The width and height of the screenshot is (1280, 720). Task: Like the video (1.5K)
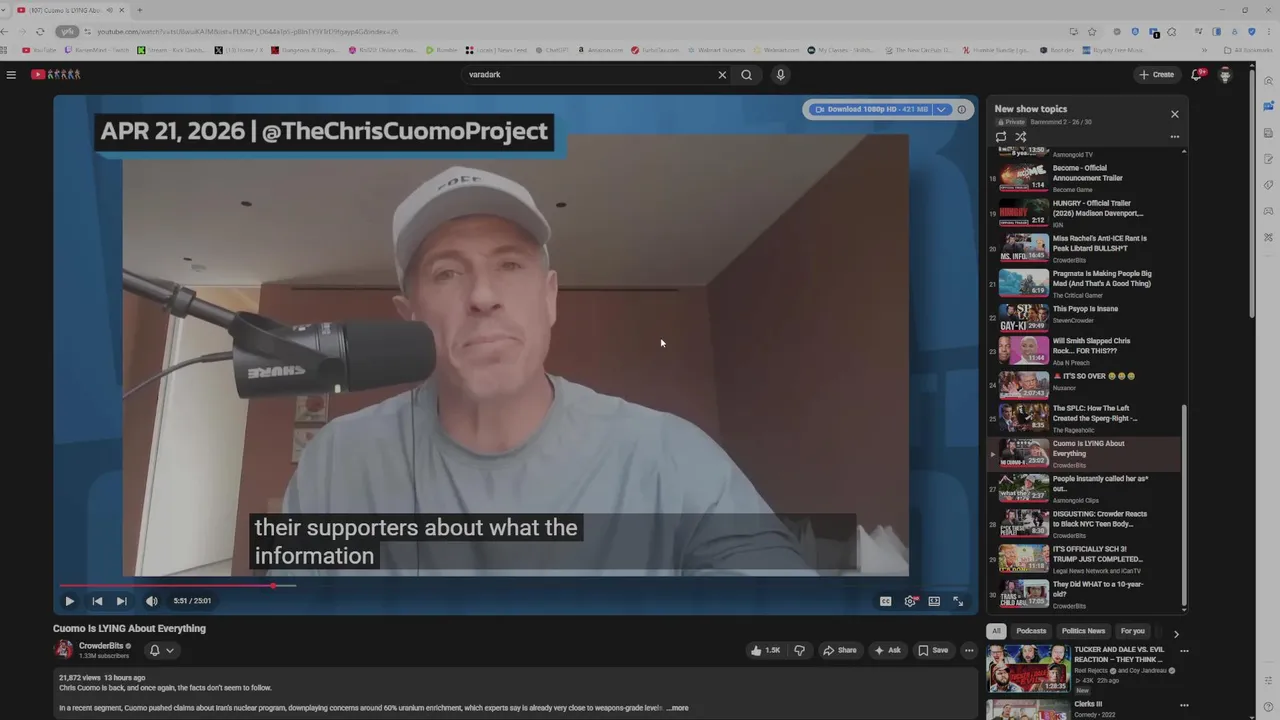pyautogui.click(x=765, y=650)
